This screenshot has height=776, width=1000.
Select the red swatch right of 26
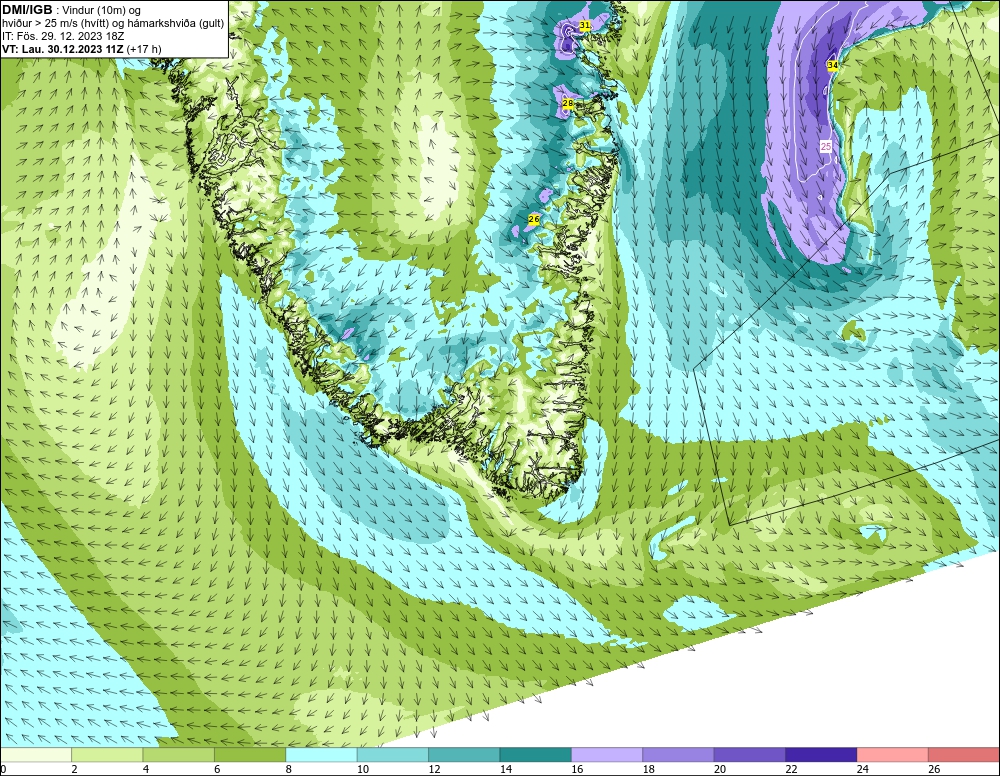964,755
